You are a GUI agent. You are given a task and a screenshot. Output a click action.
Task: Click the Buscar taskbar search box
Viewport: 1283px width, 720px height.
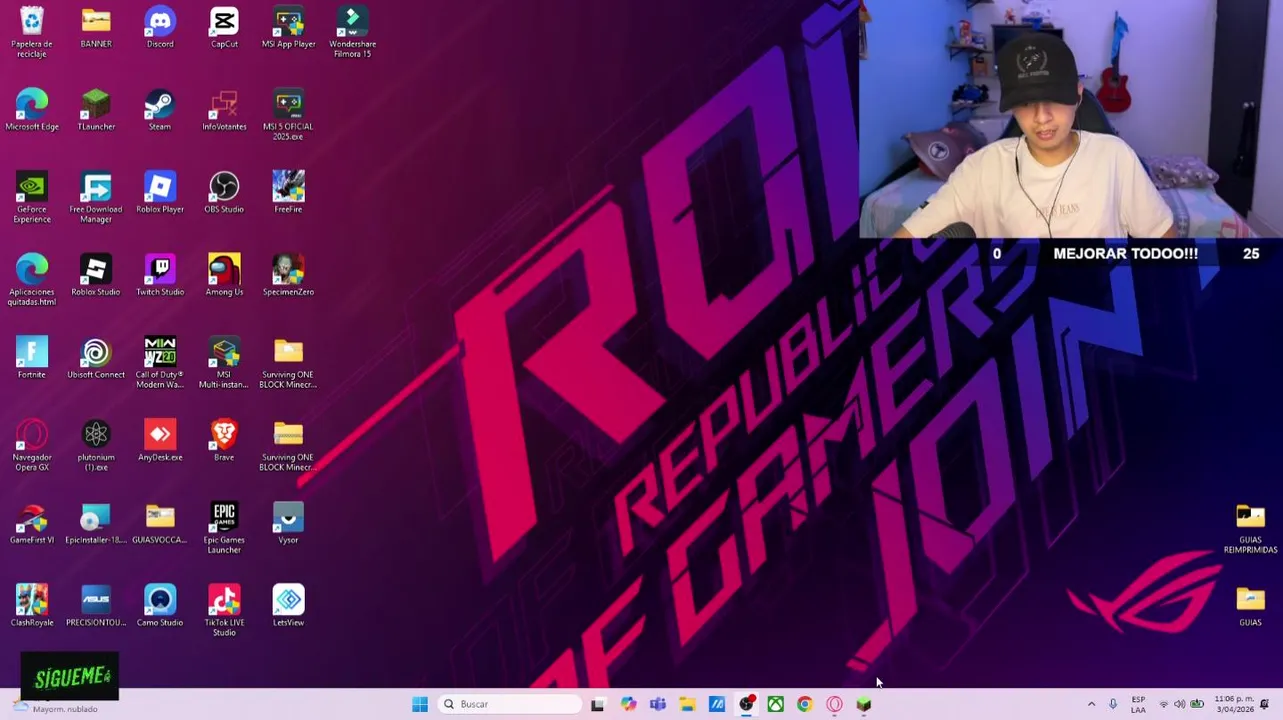click(511, 704)
